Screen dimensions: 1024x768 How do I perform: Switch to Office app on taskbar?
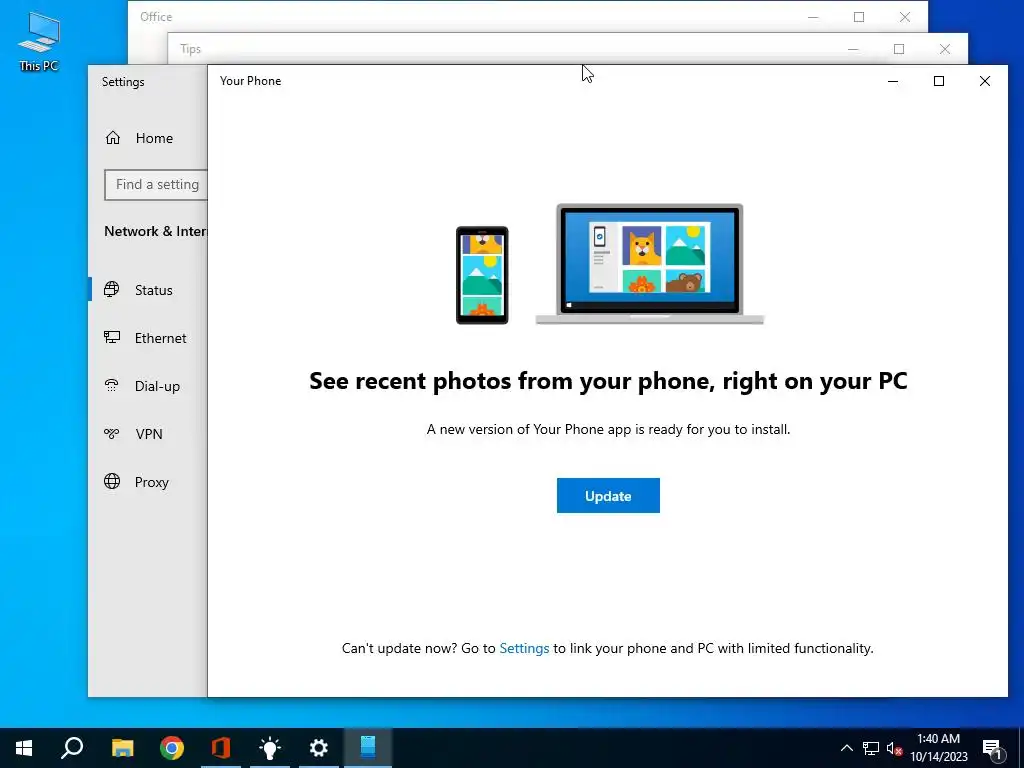click(221, 748)
